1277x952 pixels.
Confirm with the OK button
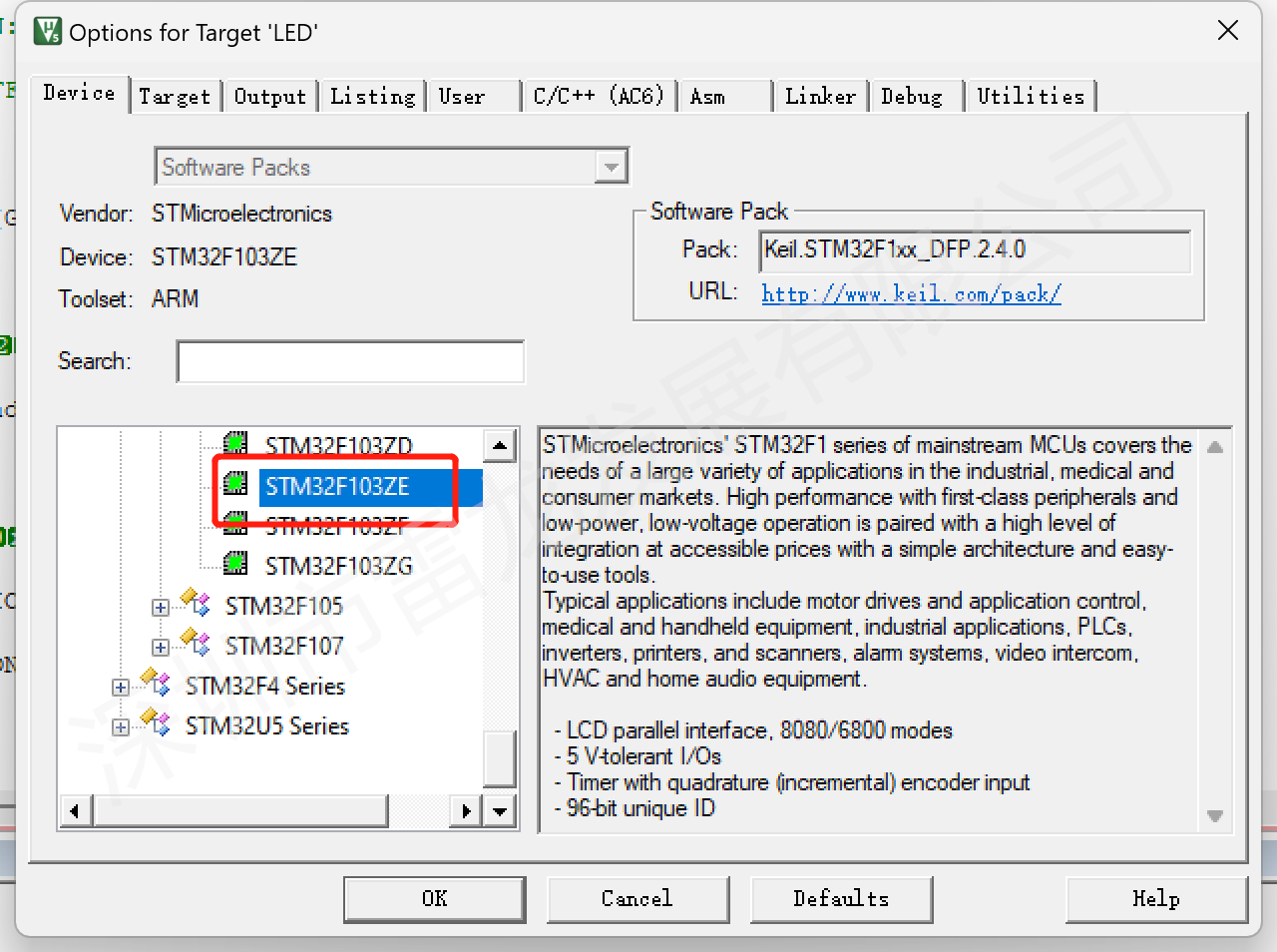[435, 899]
